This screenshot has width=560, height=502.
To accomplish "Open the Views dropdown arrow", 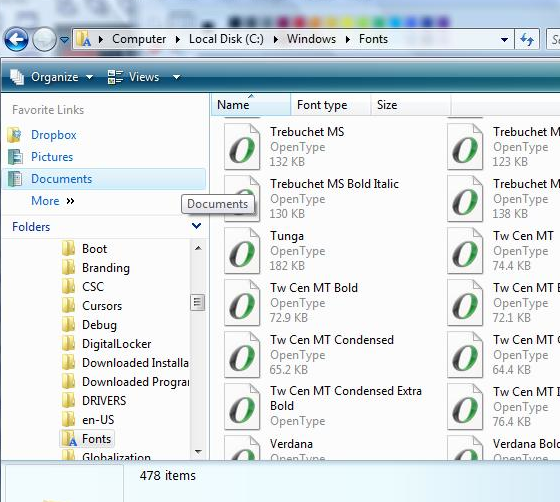I will [x=176, y=77].
